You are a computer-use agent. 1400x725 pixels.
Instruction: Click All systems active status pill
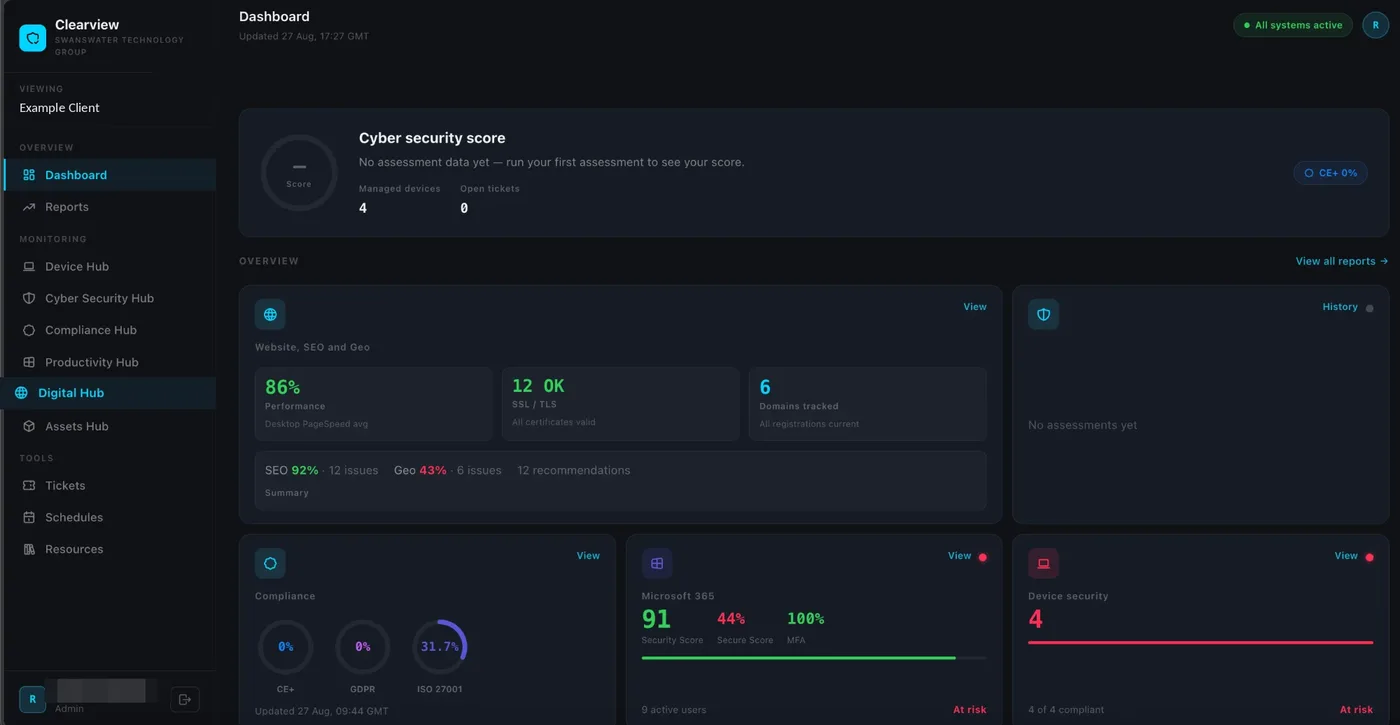click(1293, 25)
